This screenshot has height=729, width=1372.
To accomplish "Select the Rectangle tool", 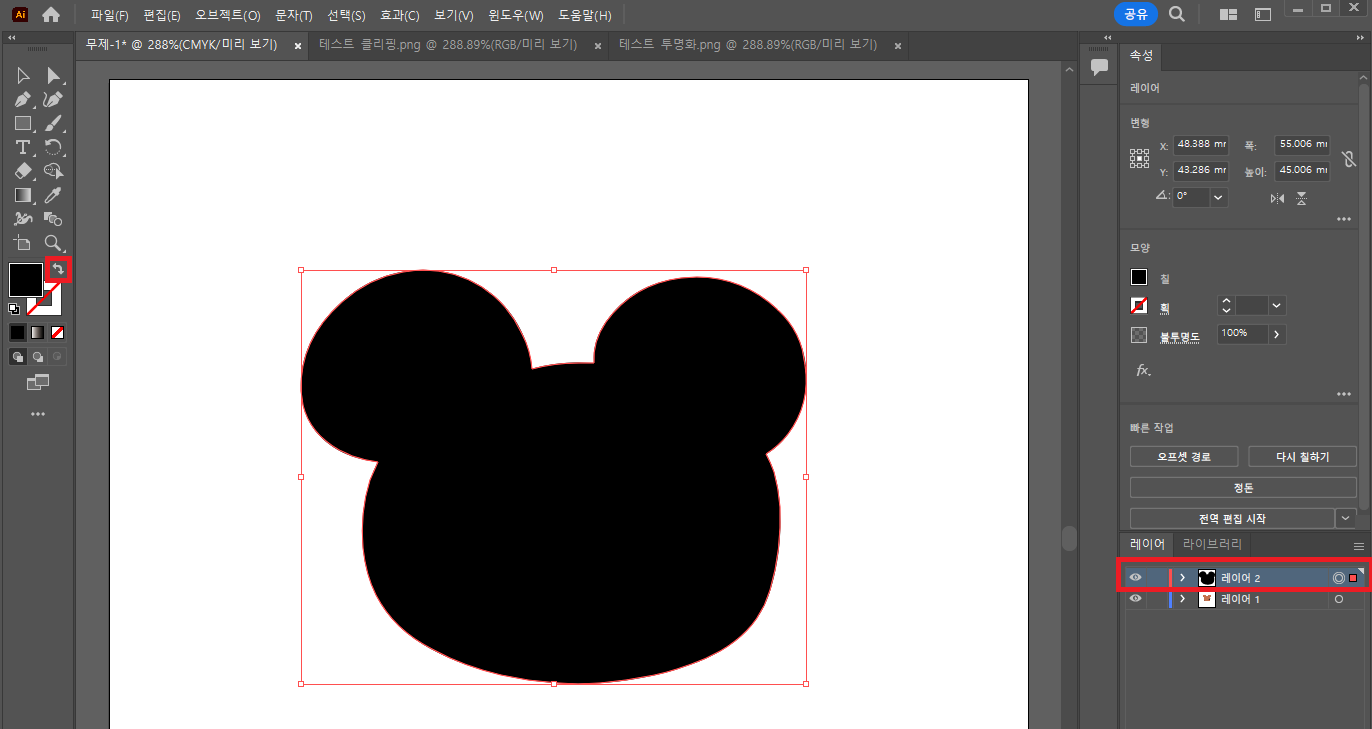I will click(22, 124).
